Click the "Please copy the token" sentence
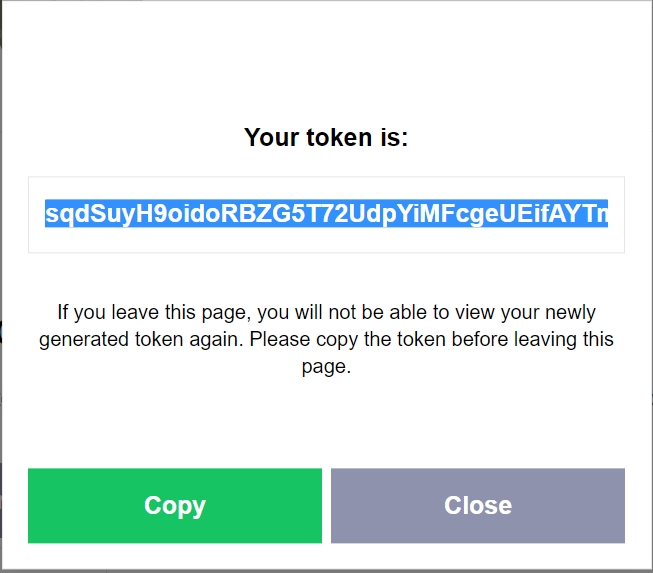The width and height of the screenshot is (653, 573). 430,340
